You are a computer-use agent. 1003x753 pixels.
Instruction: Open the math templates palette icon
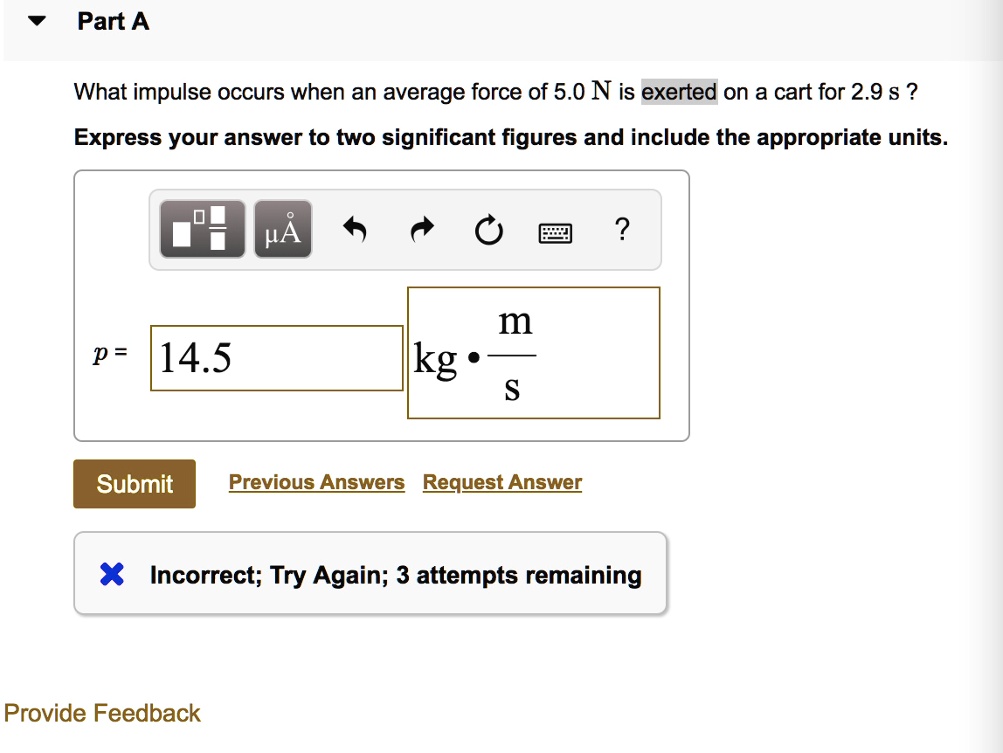point(200,228)
